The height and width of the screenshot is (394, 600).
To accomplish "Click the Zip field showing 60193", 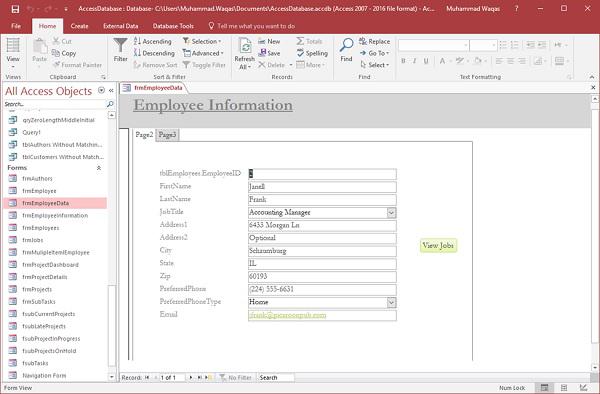I will coord(322,277).
